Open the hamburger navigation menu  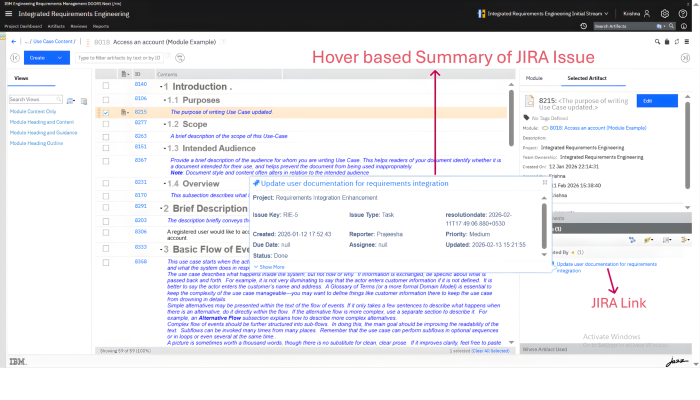tap(8, 15)
